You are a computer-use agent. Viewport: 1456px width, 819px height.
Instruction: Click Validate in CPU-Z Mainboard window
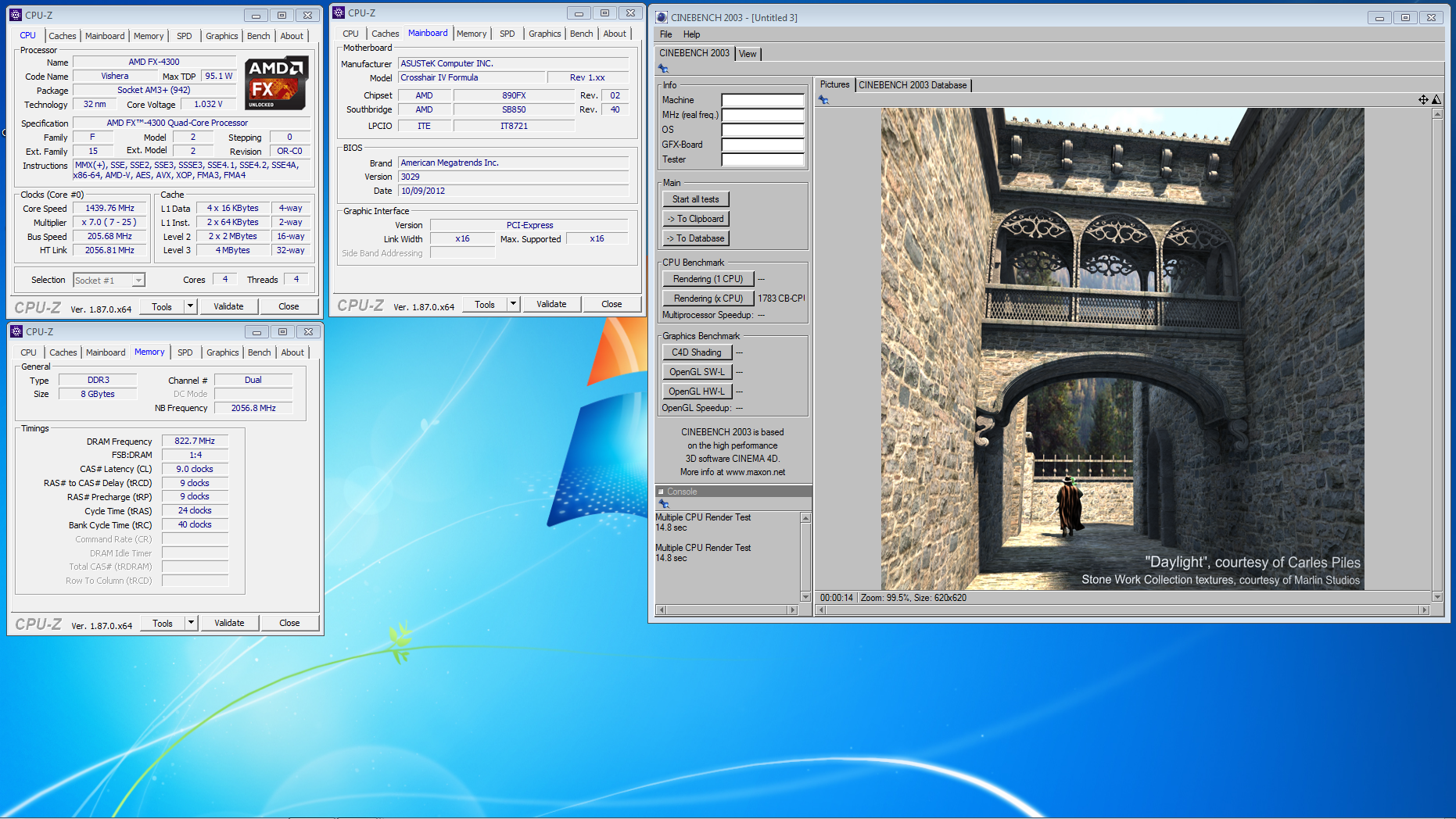tap(551, 304)
